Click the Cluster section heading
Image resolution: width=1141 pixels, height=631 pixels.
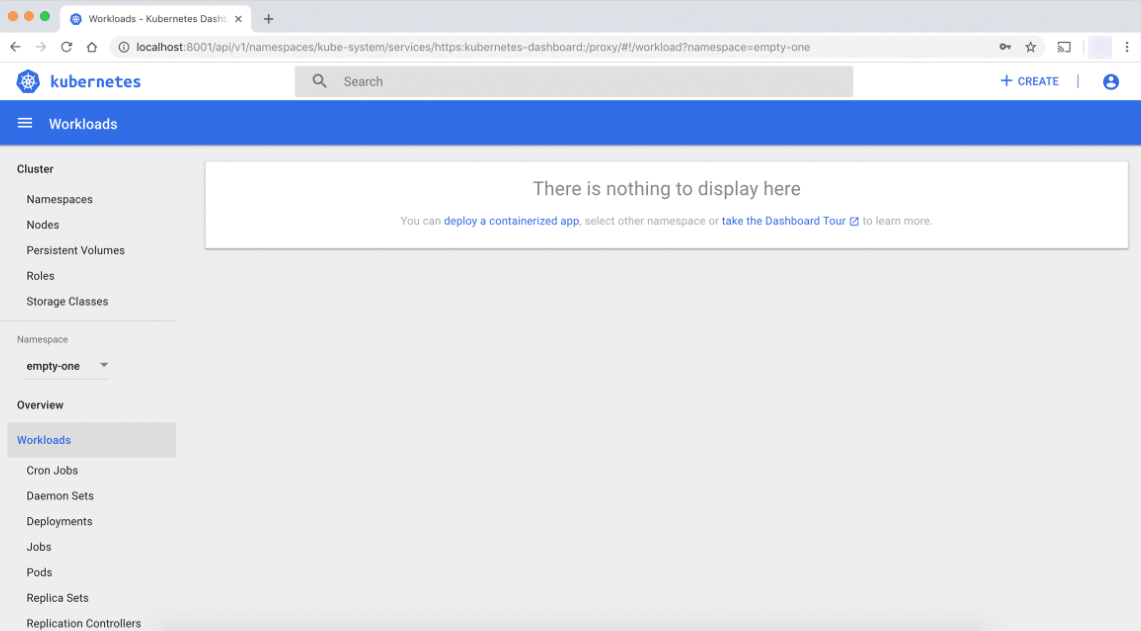click(35, 169)
